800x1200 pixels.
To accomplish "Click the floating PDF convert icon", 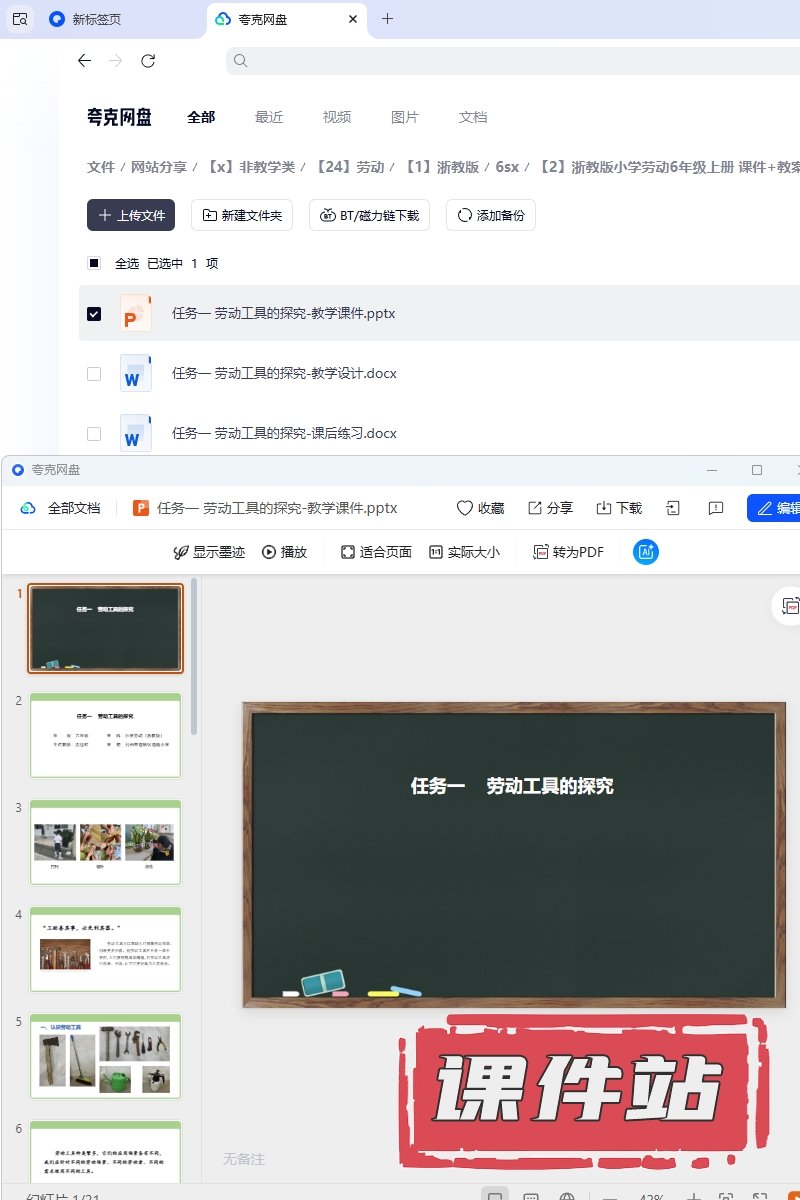I will point(790,607).
